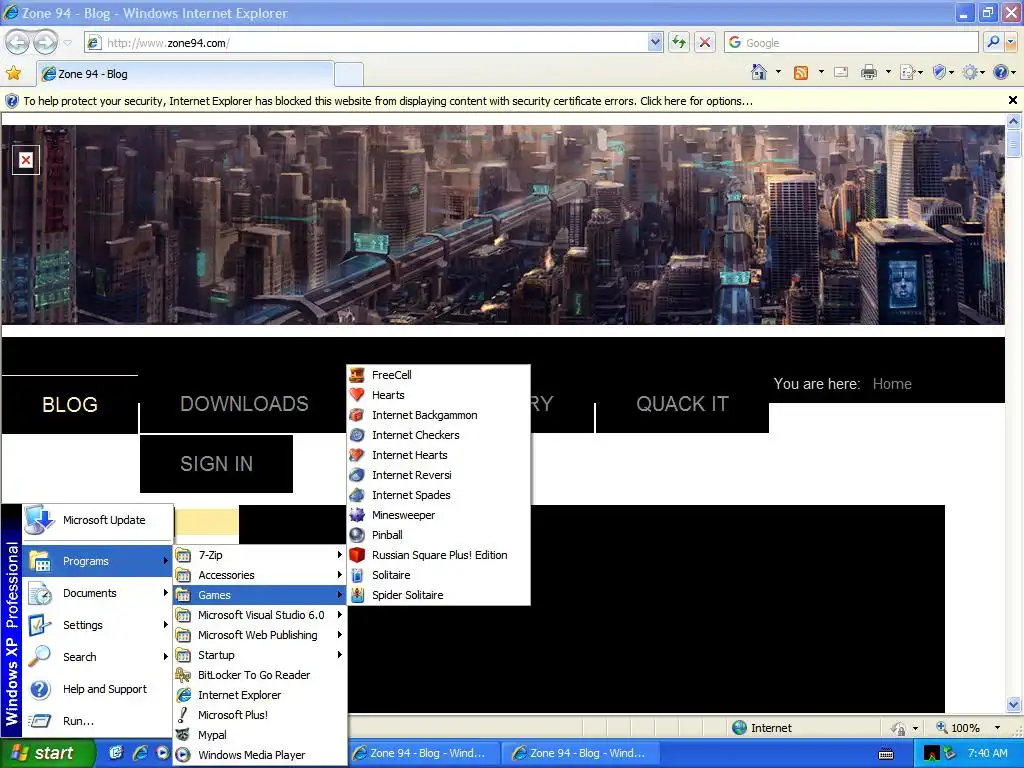Open the BLOG site navigation link
The image size is (1024, 768).
click(70, 404)
